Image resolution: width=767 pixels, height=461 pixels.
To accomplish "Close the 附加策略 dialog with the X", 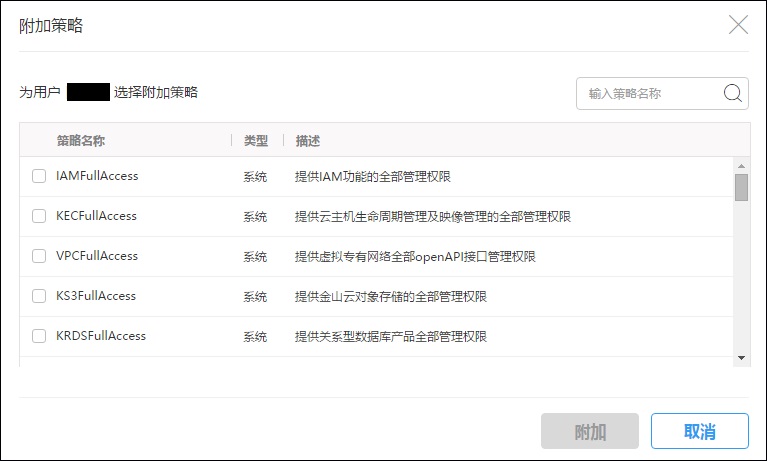I will (x=738, y=25).
